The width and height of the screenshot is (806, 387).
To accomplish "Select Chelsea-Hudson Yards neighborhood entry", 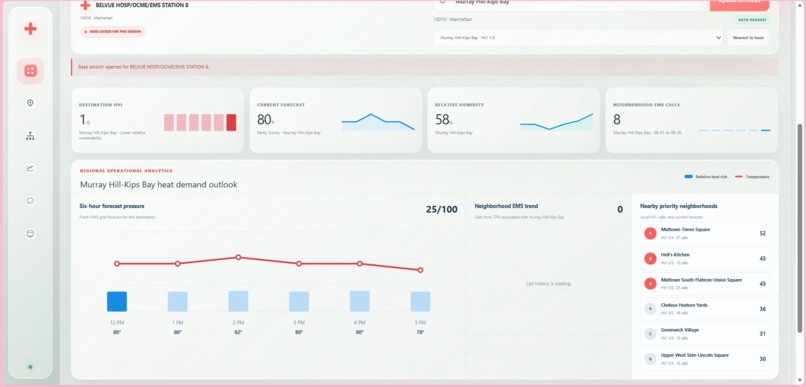I will [705, 309].
